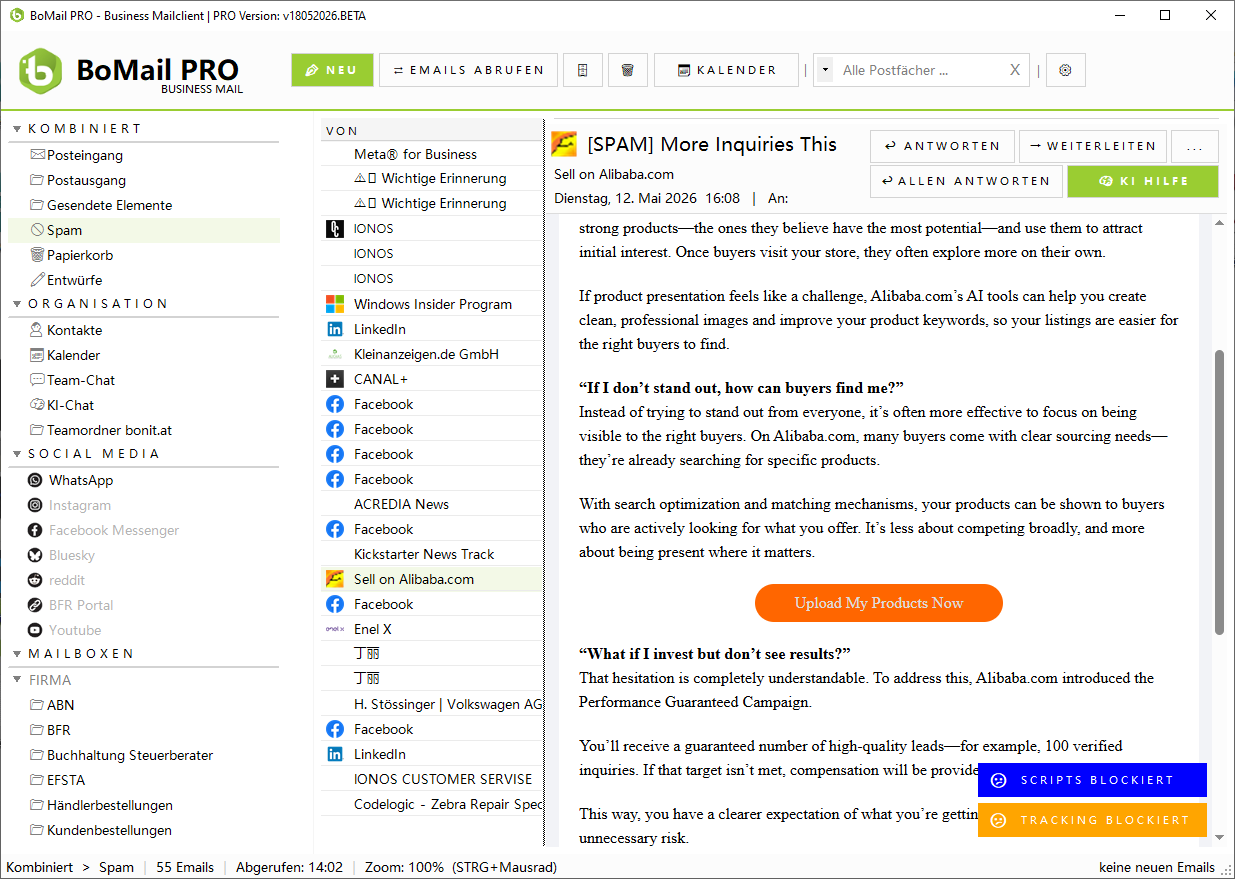Open the ABN mailbox folder
1235x879 pixels.
[x=144, y=705]
